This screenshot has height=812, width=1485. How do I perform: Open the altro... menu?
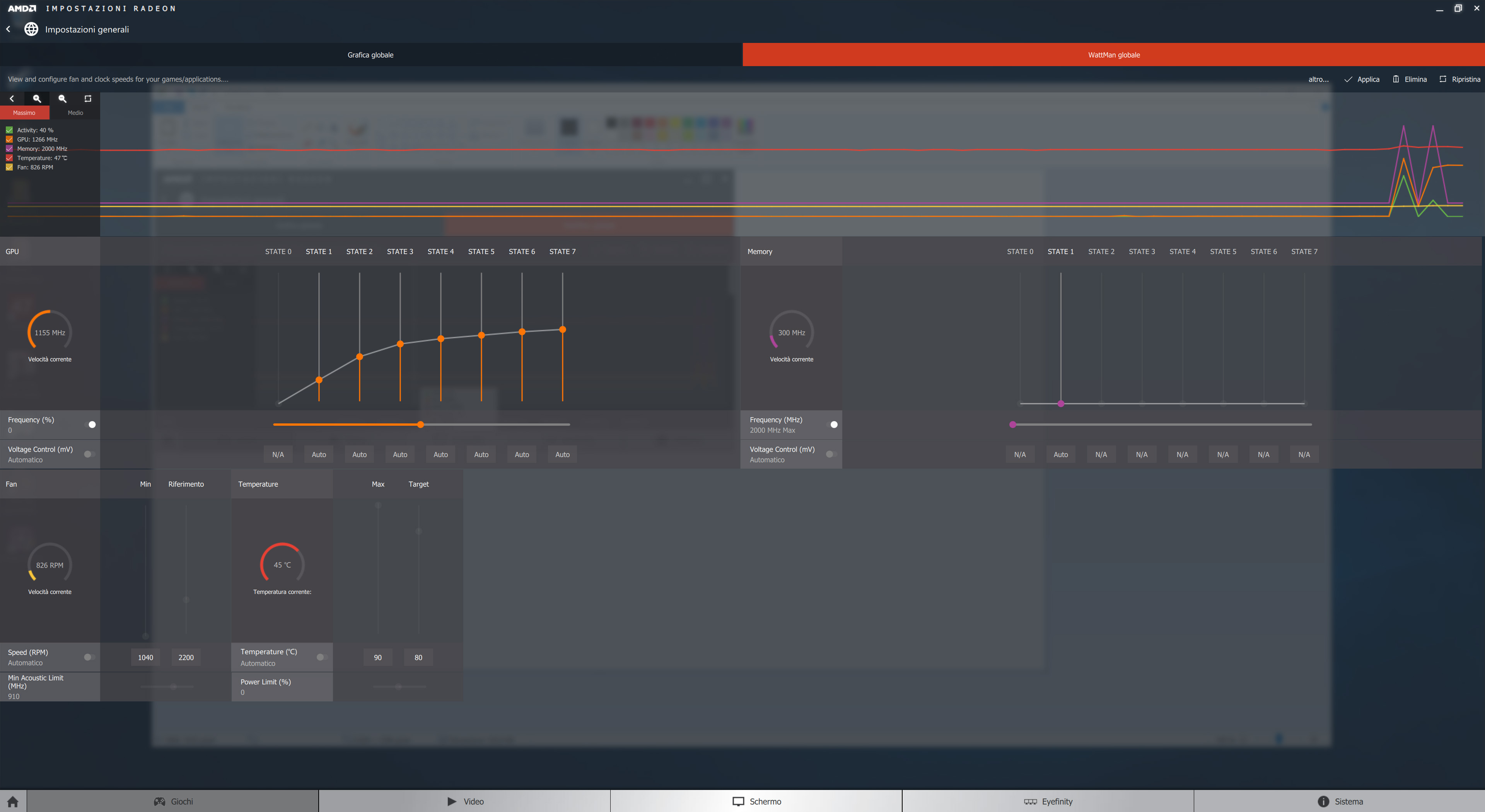(x=1318, y=80)
